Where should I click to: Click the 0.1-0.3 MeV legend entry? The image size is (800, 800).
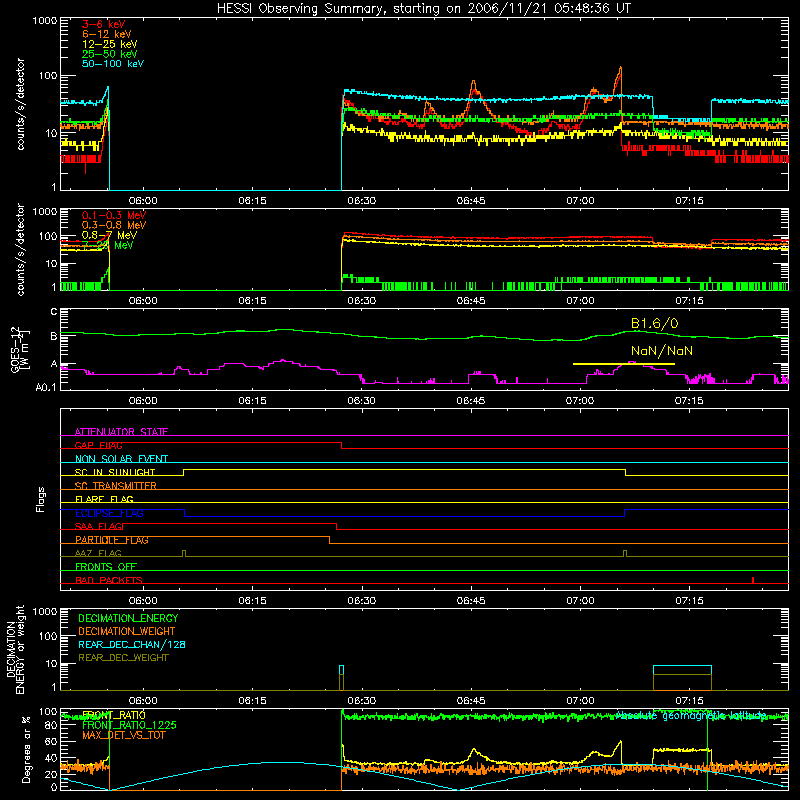114,215
